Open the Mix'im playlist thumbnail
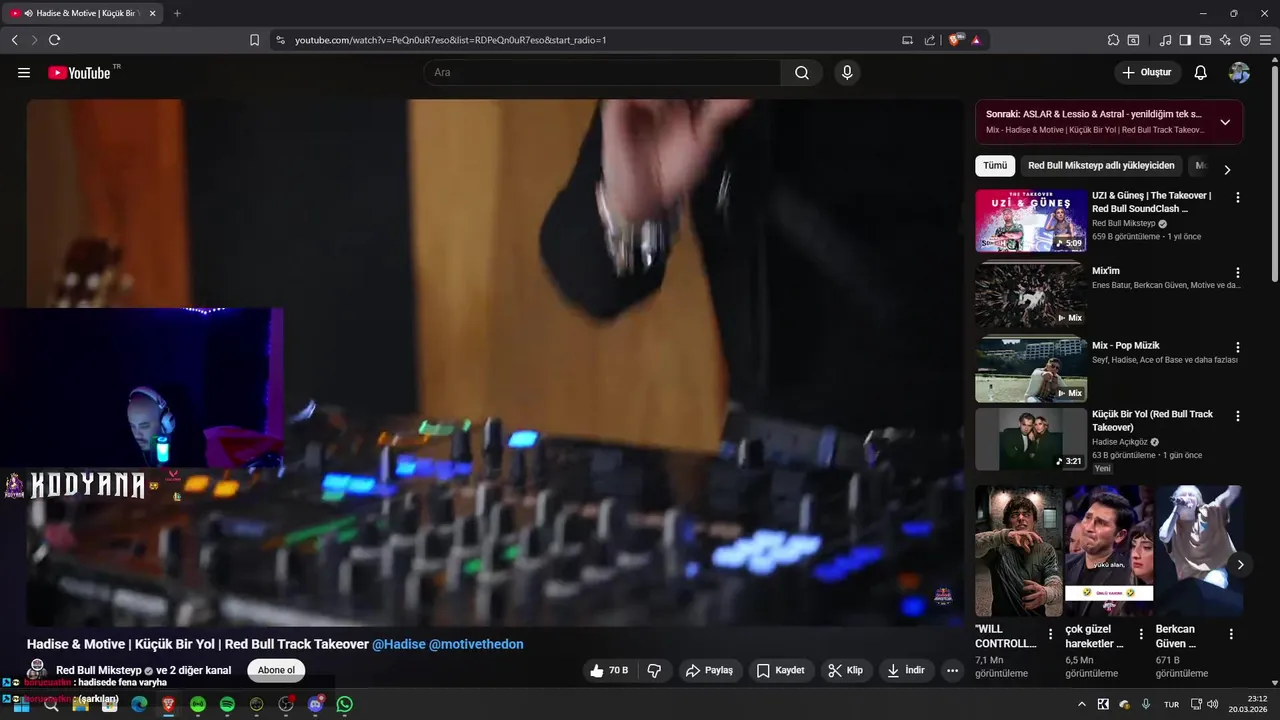This screenshot has height=720, width=1280. (x=1031, y=294)
